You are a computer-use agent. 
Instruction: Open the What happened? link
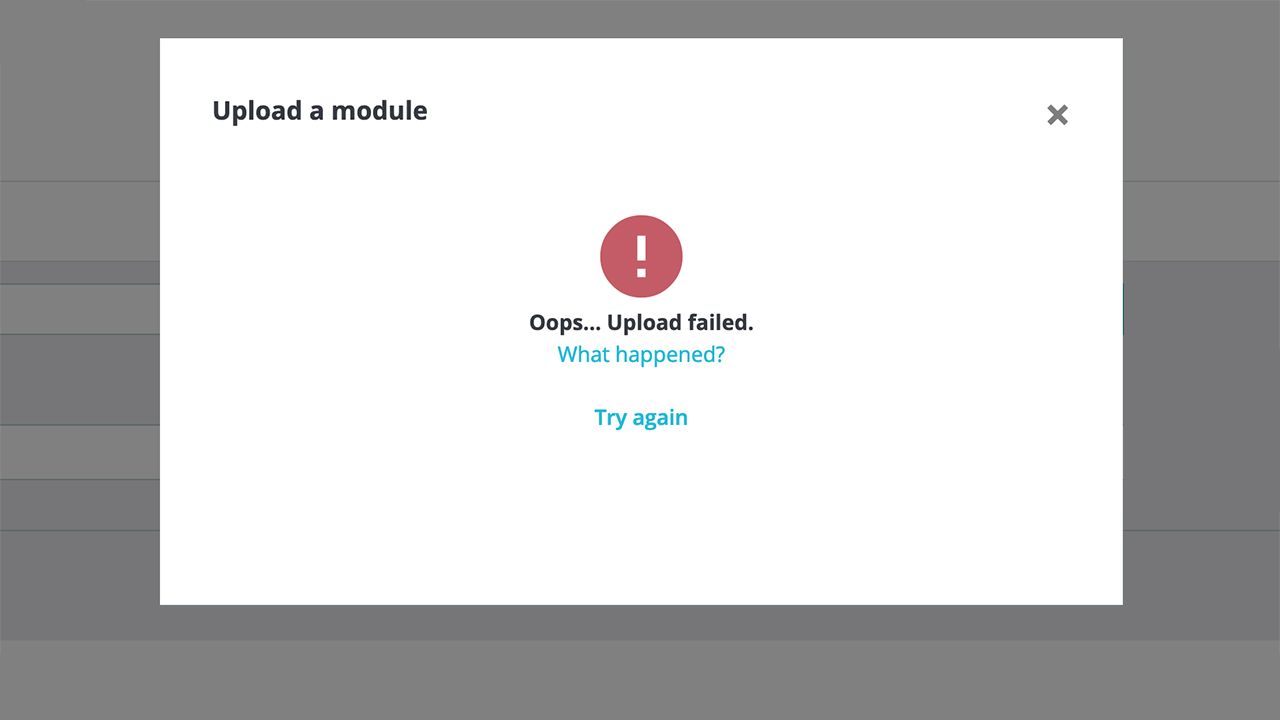(641, 354)
